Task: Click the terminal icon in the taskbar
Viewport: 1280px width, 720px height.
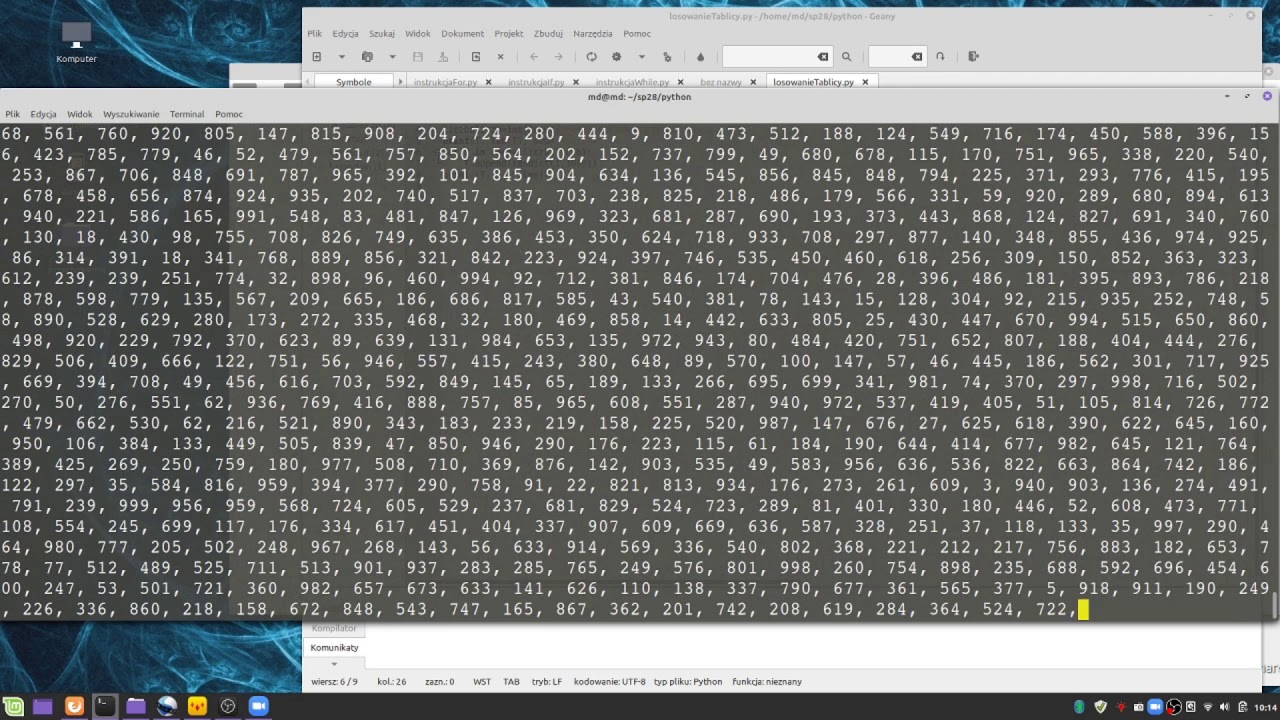Action: point(104,706)
